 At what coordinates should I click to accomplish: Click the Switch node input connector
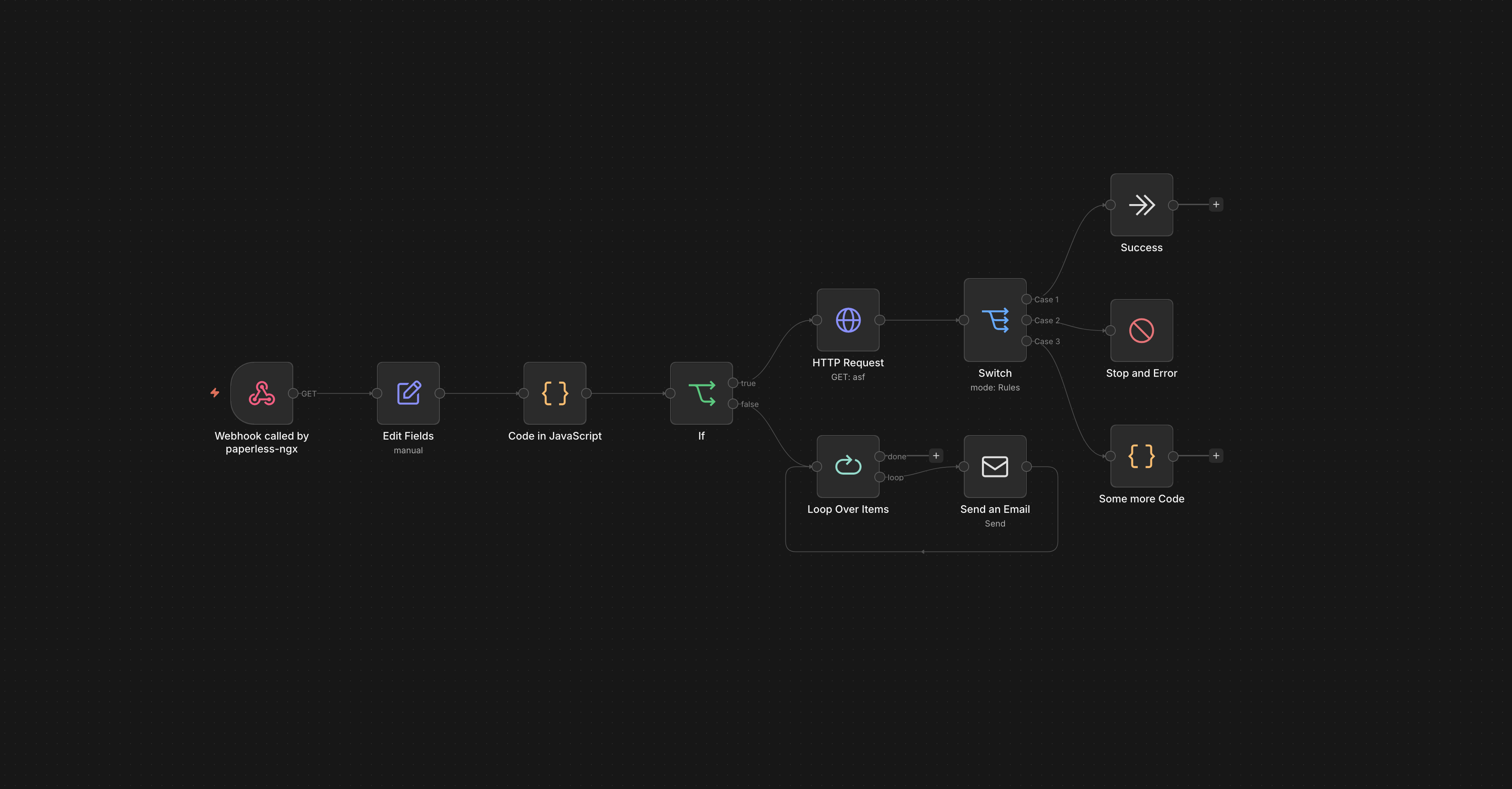click(964, 320)
